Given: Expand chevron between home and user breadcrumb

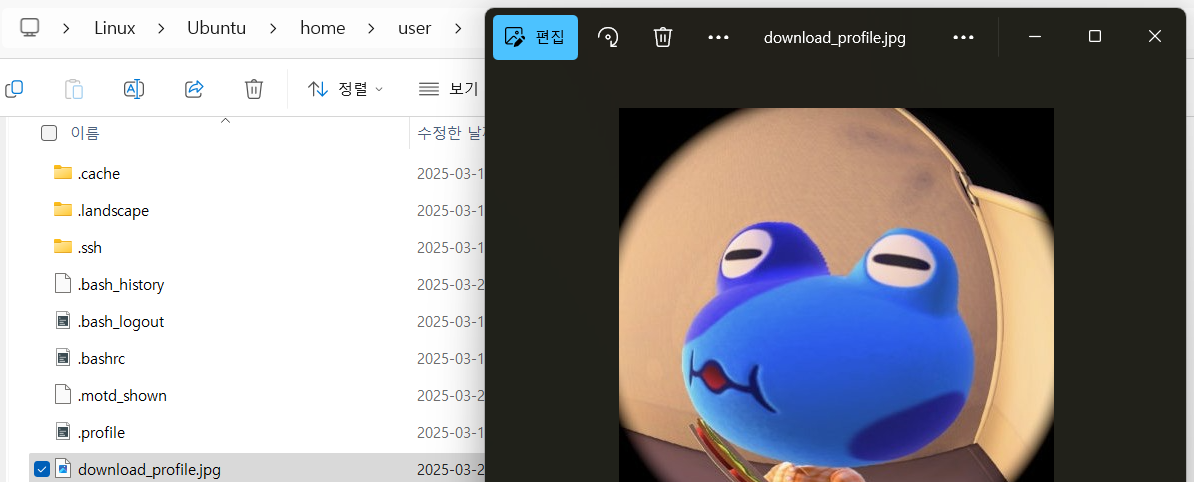Looking at the screenshot, I should 372,29.
